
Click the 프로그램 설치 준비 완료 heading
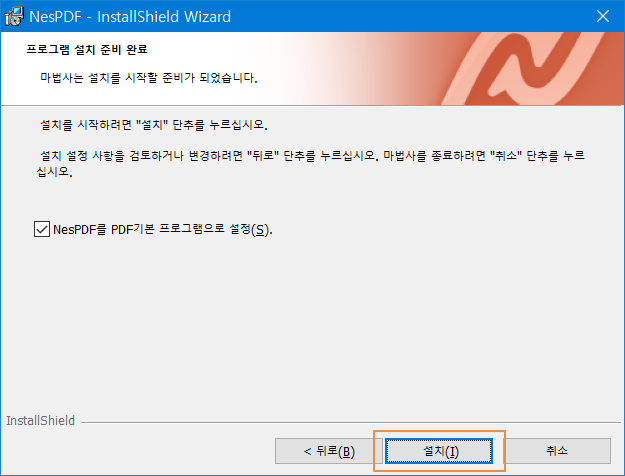point(87,49)
